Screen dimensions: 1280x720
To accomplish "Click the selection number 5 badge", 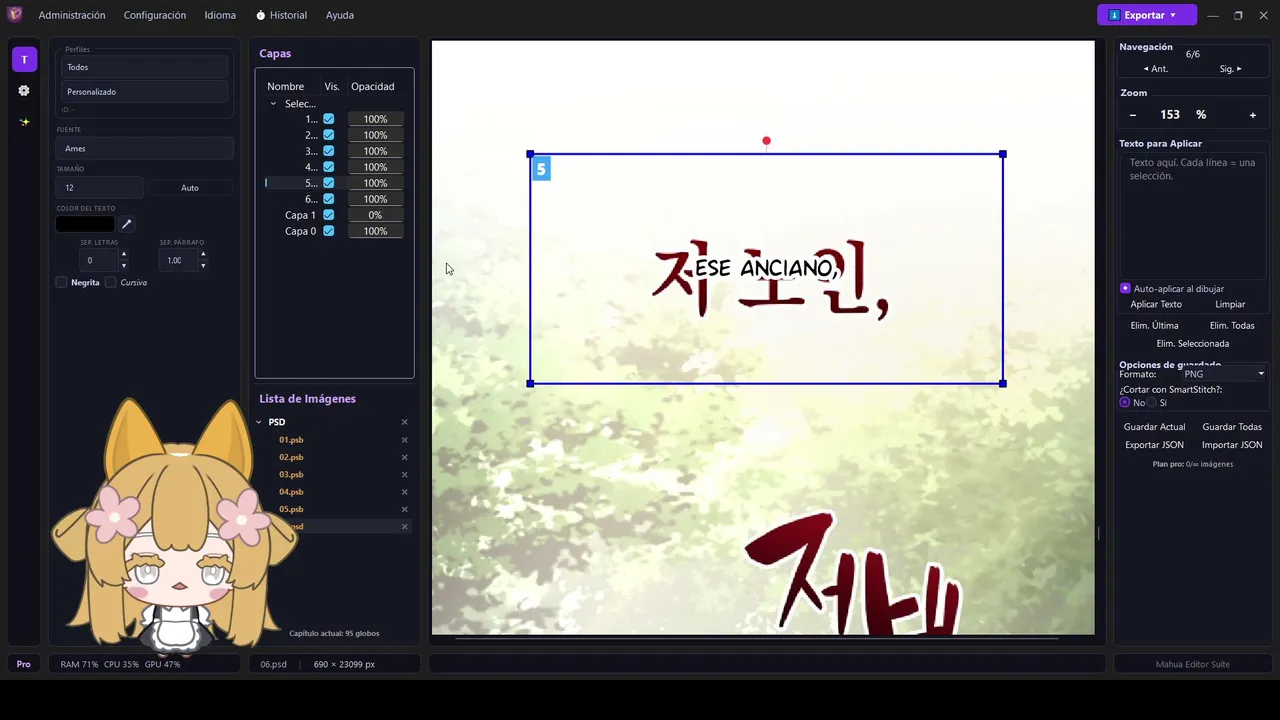I will point(541,169).
